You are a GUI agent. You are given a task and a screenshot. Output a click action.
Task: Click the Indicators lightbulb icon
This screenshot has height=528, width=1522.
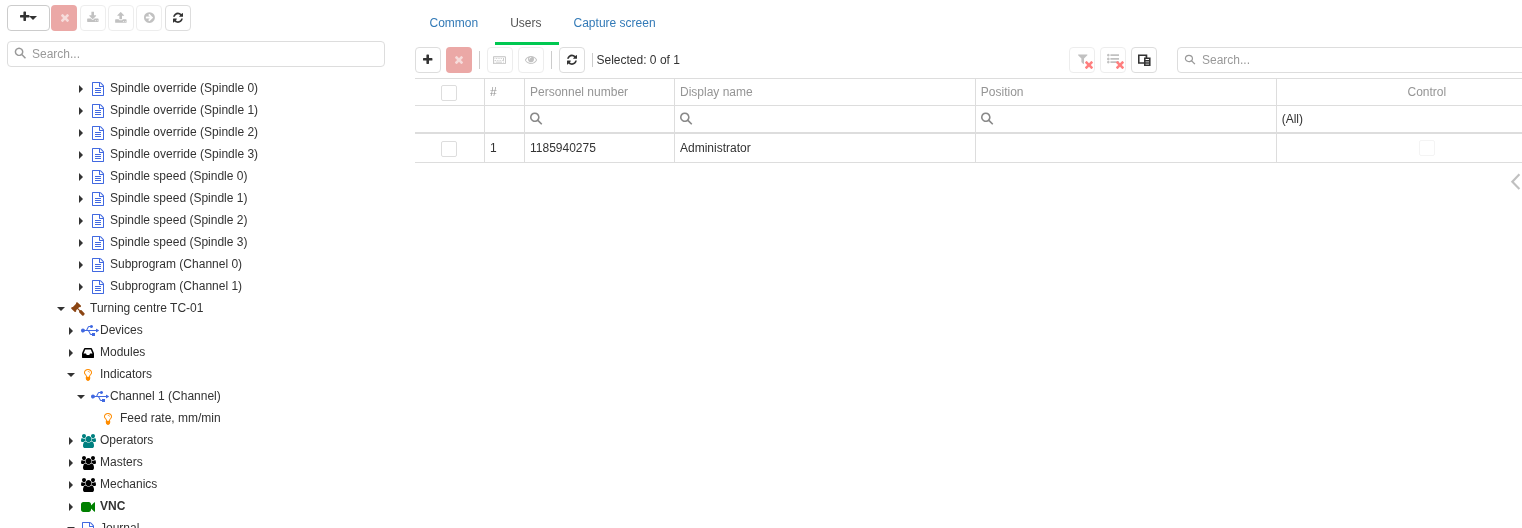(x=88, y=375)
